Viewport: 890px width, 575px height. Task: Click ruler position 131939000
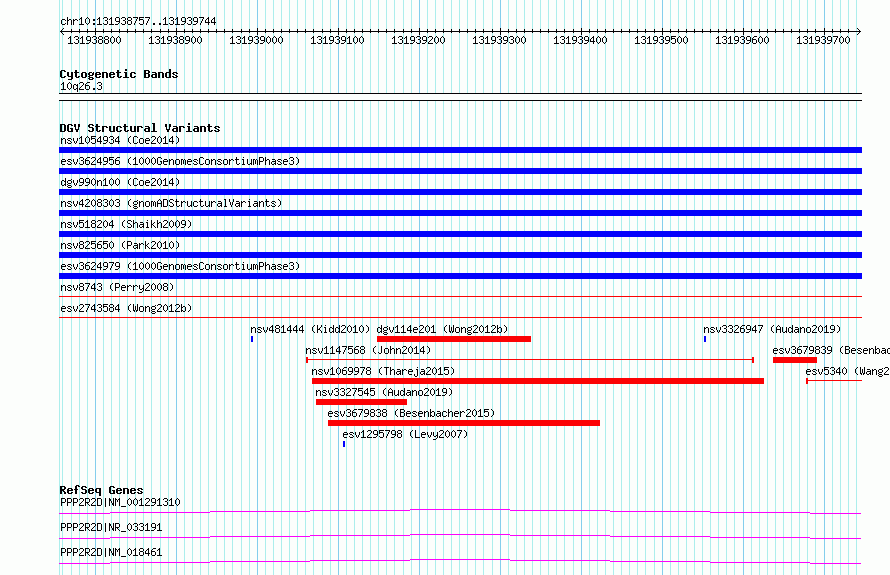point(256,40)
